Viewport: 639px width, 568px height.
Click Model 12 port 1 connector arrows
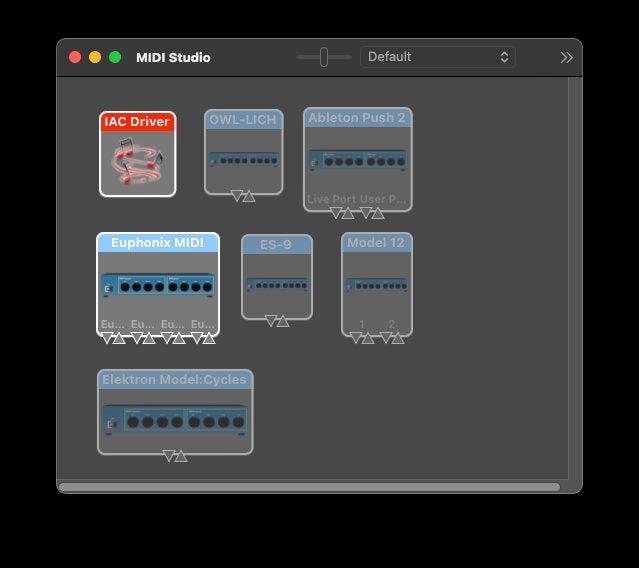pyautogui.click(x=361, y=338)
